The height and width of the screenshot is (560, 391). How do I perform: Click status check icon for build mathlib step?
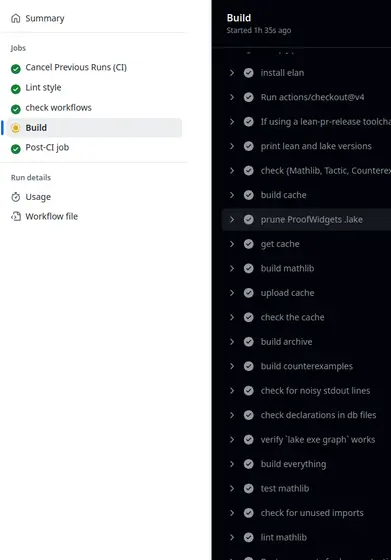point(249,268)
